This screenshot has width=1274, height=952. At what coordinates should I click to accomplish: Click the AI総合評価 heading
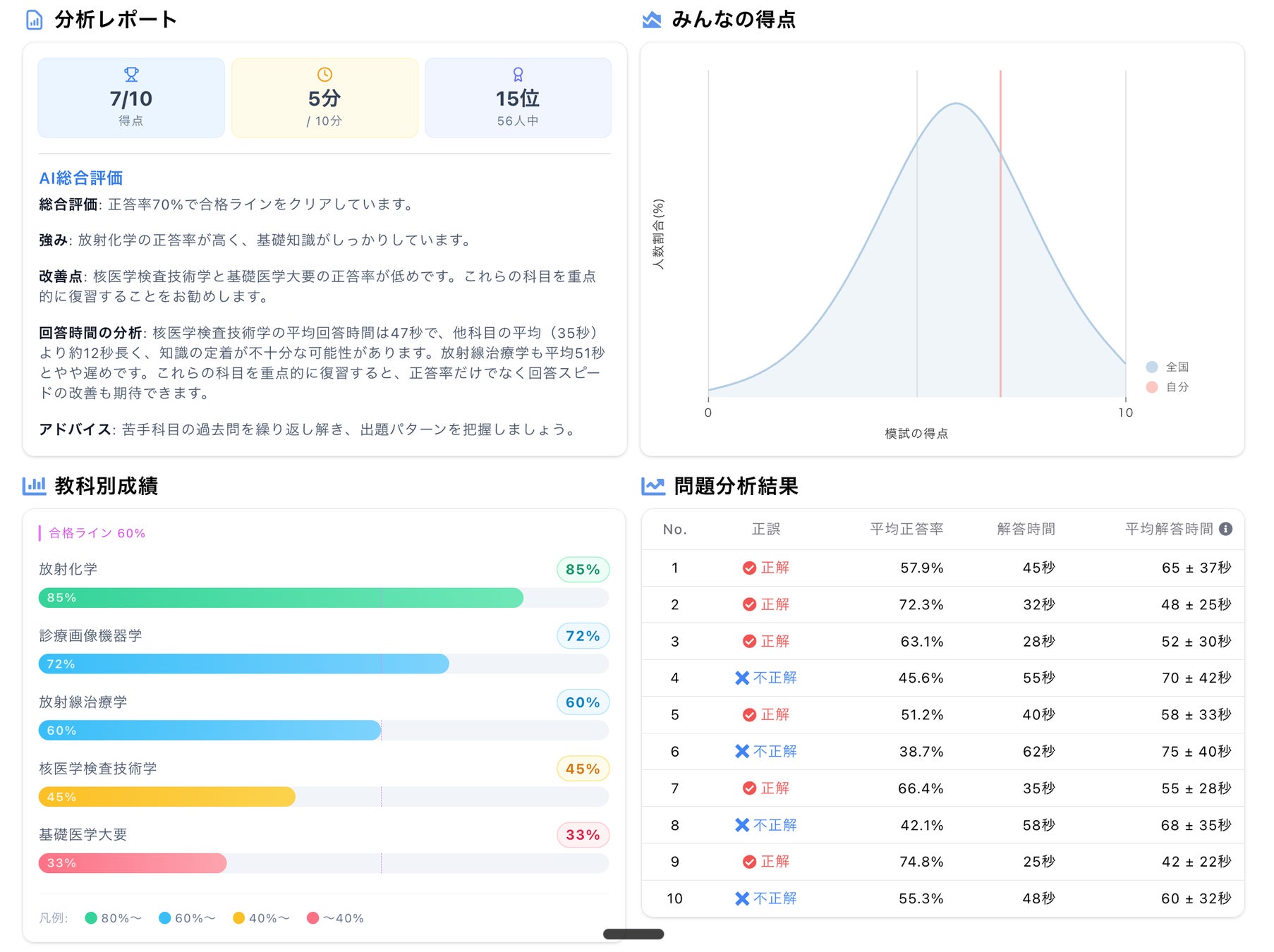[x=81, y=178]
